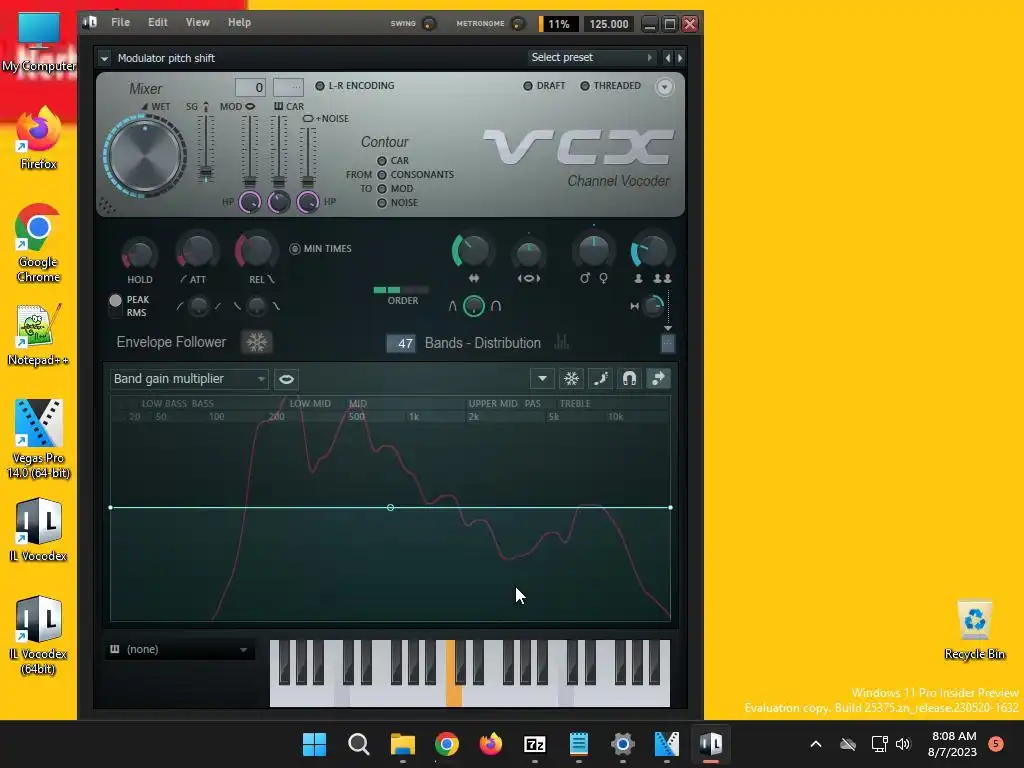Click the Bands Distribution bars icon
Viewport: 1024px width, 768px height.
click(x=561, y=342)
